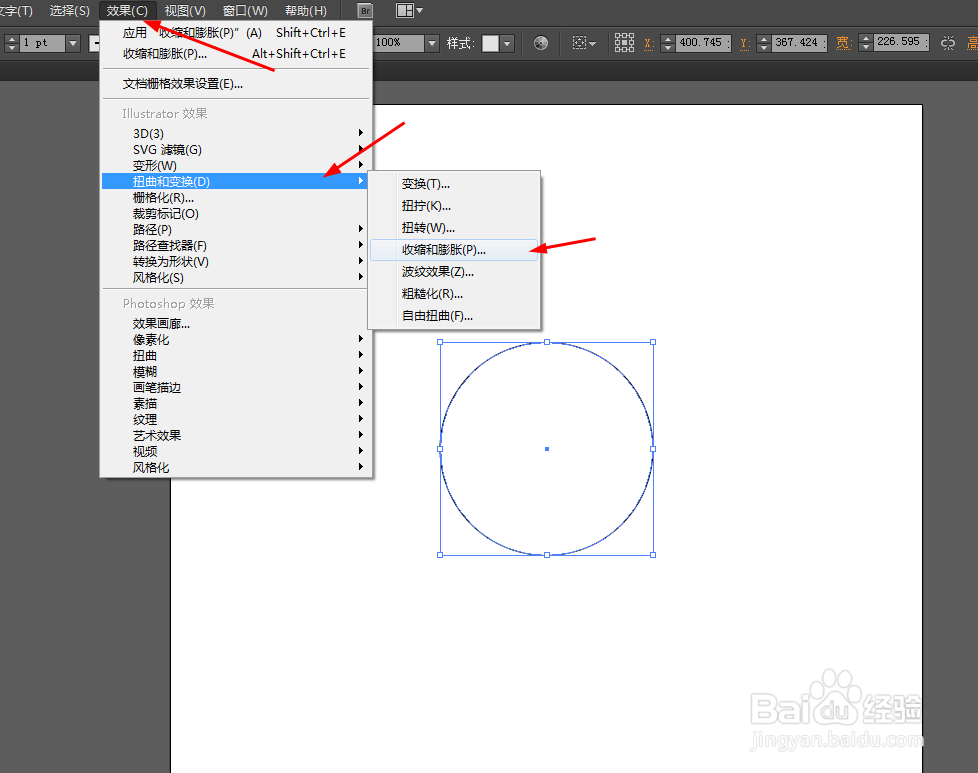Open the 视图(V) menu
Viewport: 978px width, 773px height.
[x=185, y=11]
